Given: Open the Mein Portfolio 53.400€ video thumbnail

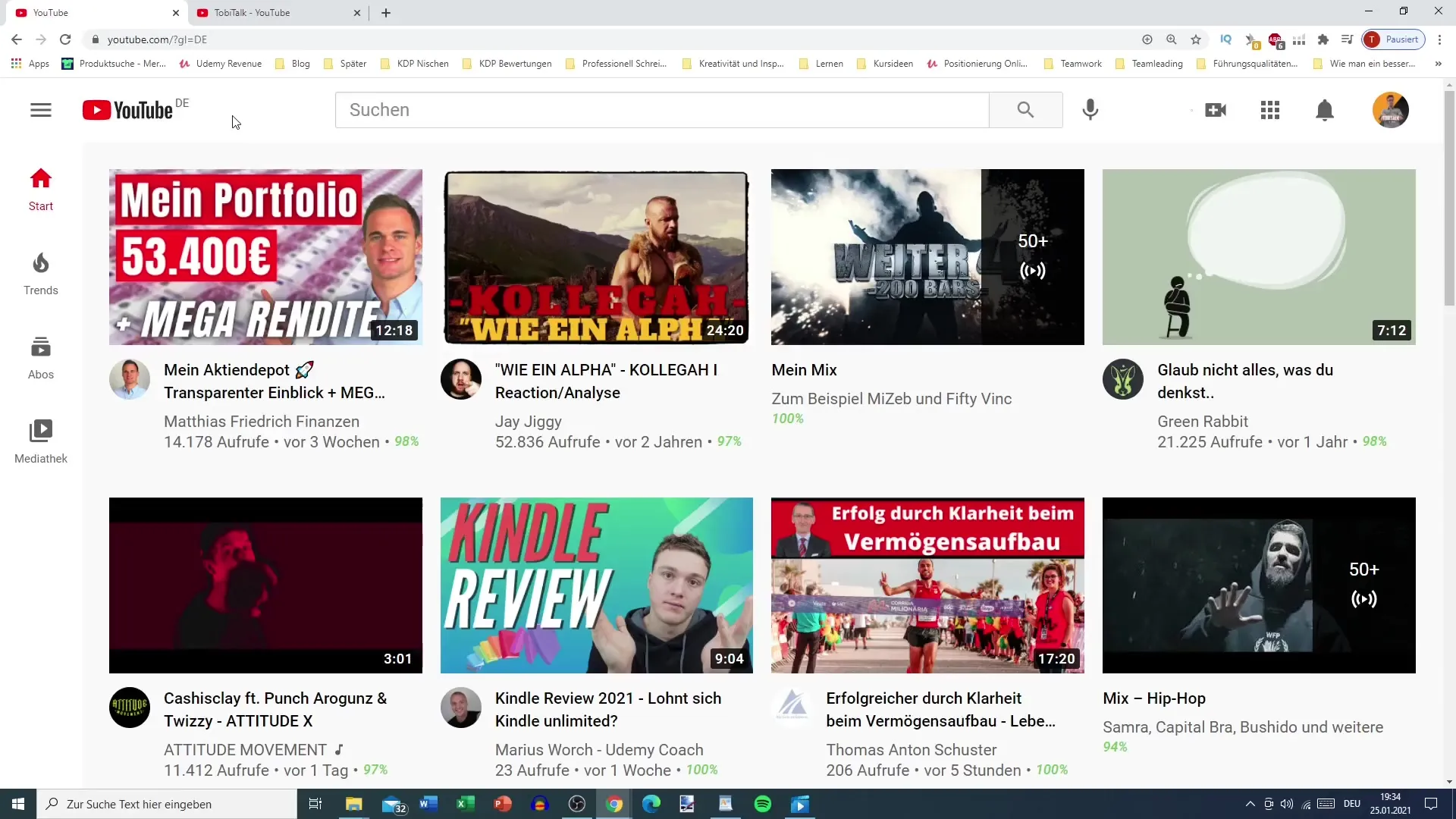Looking at the screenshot, I should [x=265, y=257].
